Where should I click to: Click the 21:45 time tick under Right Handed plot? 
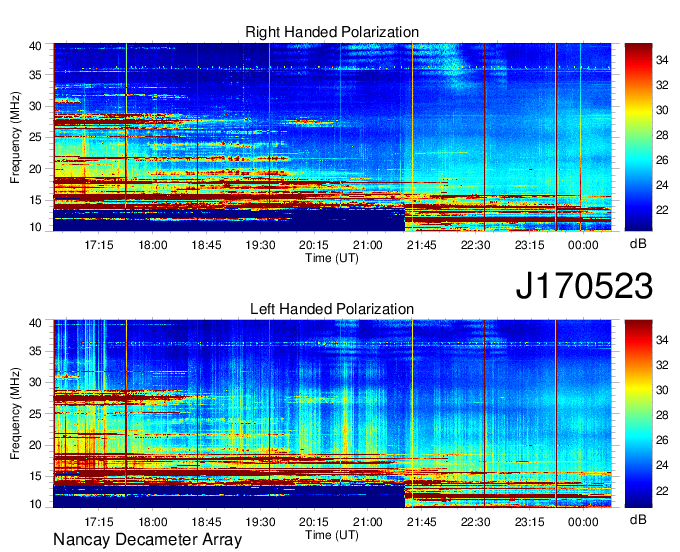tap(422, 245)
